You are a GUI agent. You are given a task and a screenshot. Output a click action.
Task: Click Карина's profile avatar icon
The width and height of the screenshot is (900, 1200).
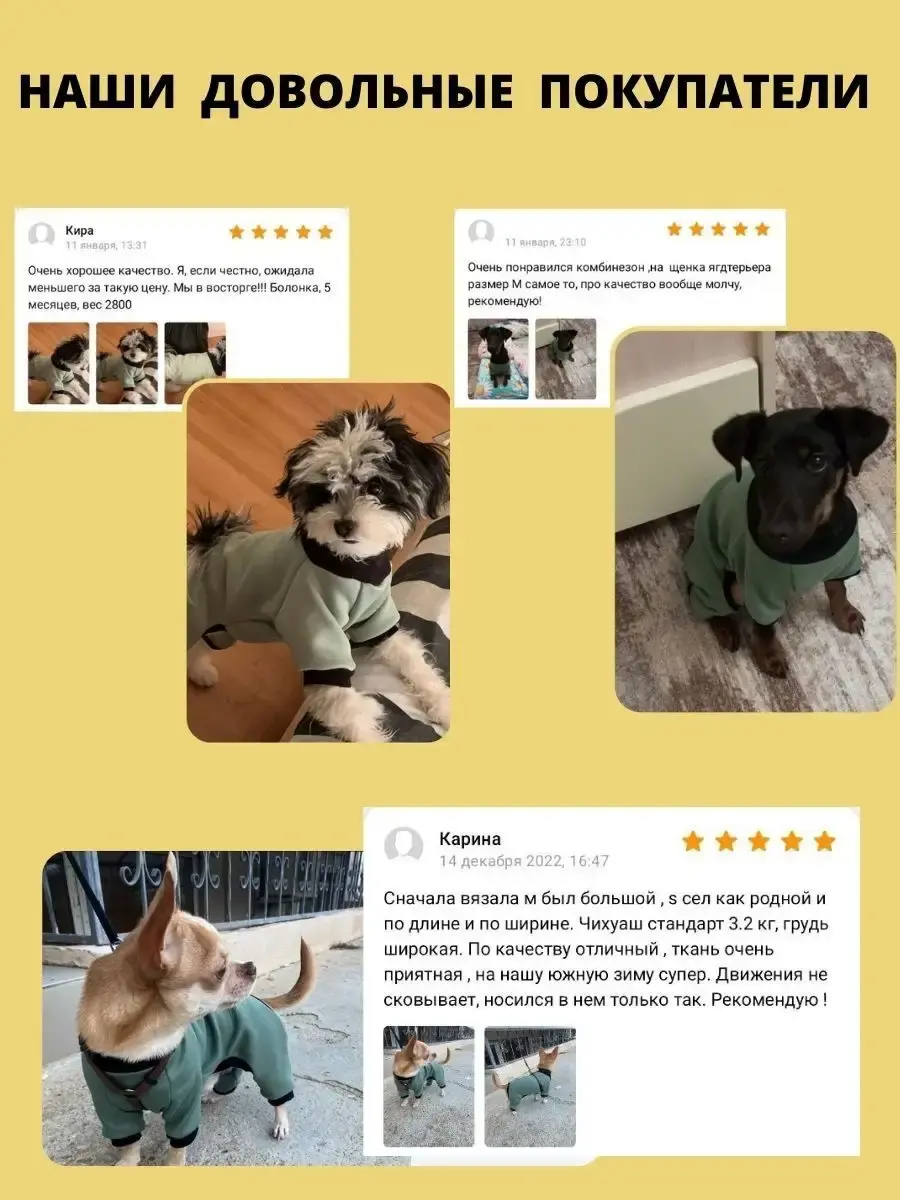pyautogui.click(x=404, y=845)
